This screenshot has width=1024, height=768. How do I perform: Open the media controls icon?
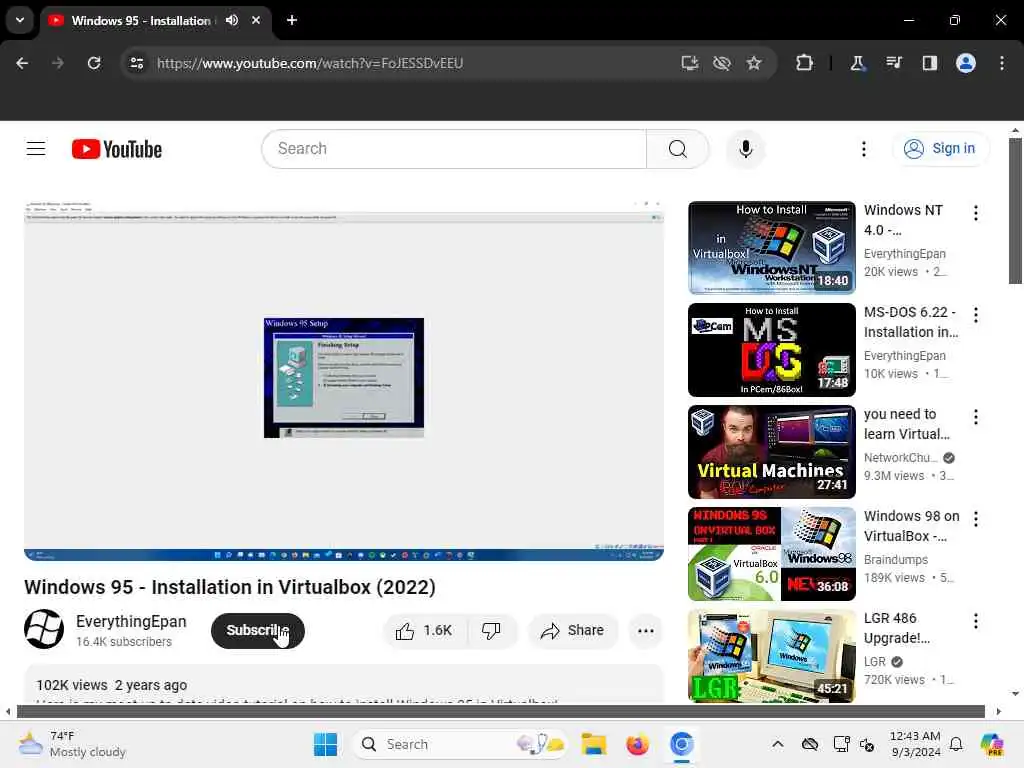893,63
